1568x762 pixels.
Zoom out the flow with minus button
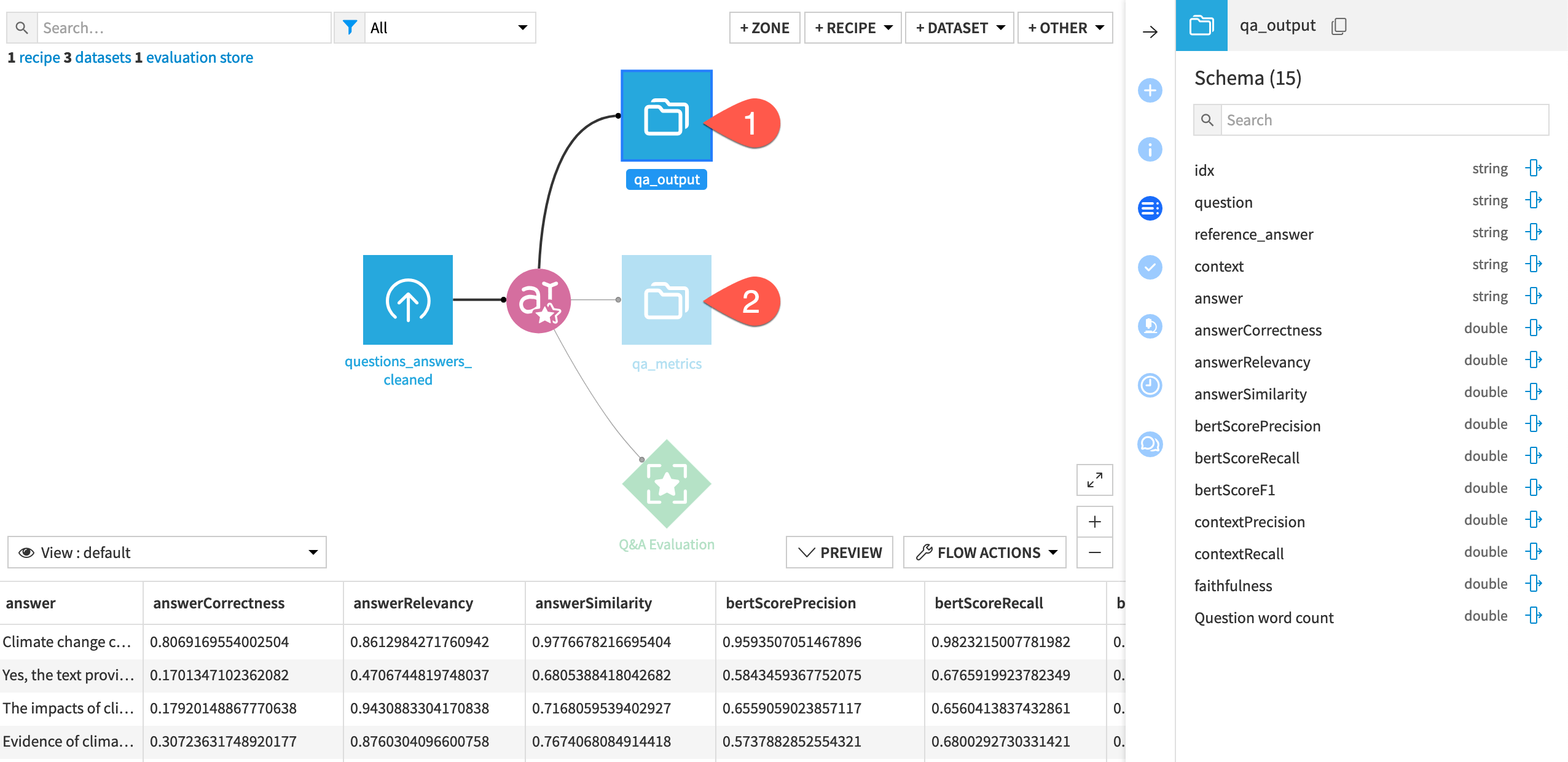[1094, 552]
